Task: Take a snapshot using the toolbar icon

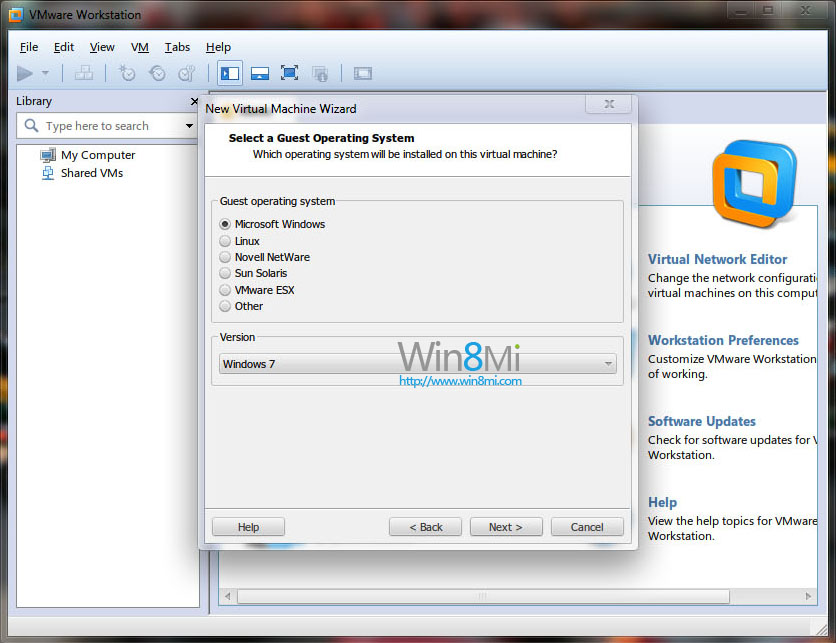Action: coord(127,73)
